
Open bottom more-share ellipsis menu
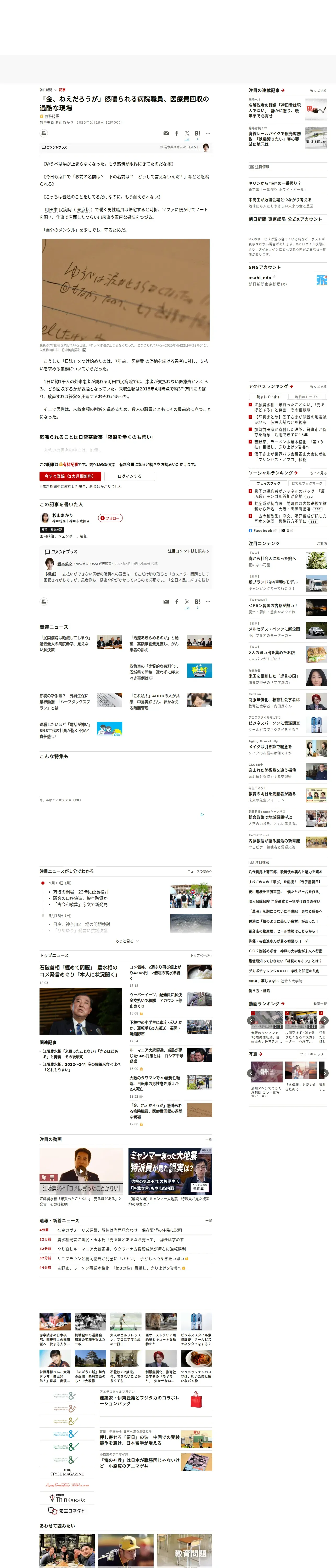click(208, 601)
